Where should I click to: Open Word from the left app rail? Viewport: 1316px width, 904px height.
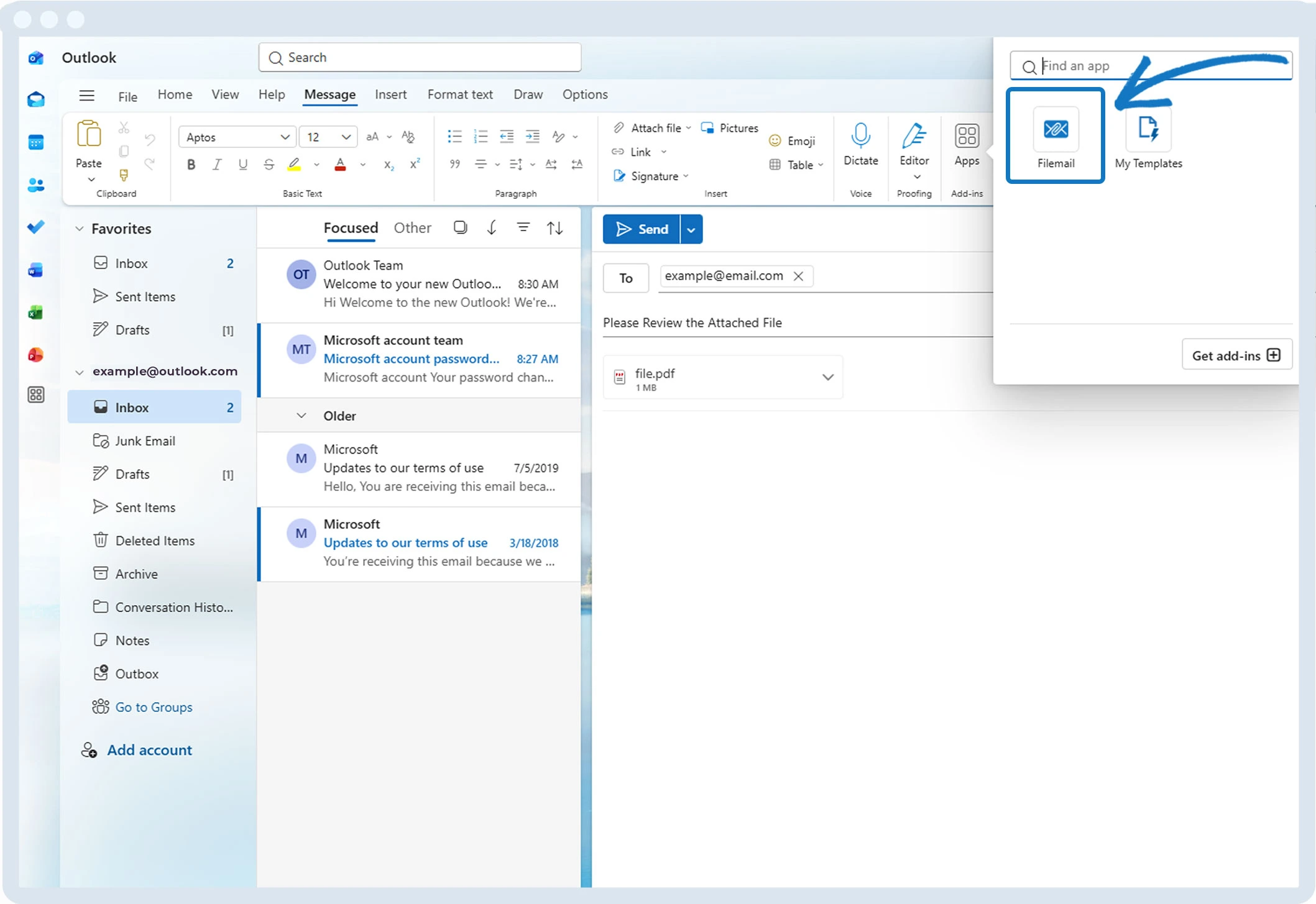pyautogui.click(x=36, y=270)
